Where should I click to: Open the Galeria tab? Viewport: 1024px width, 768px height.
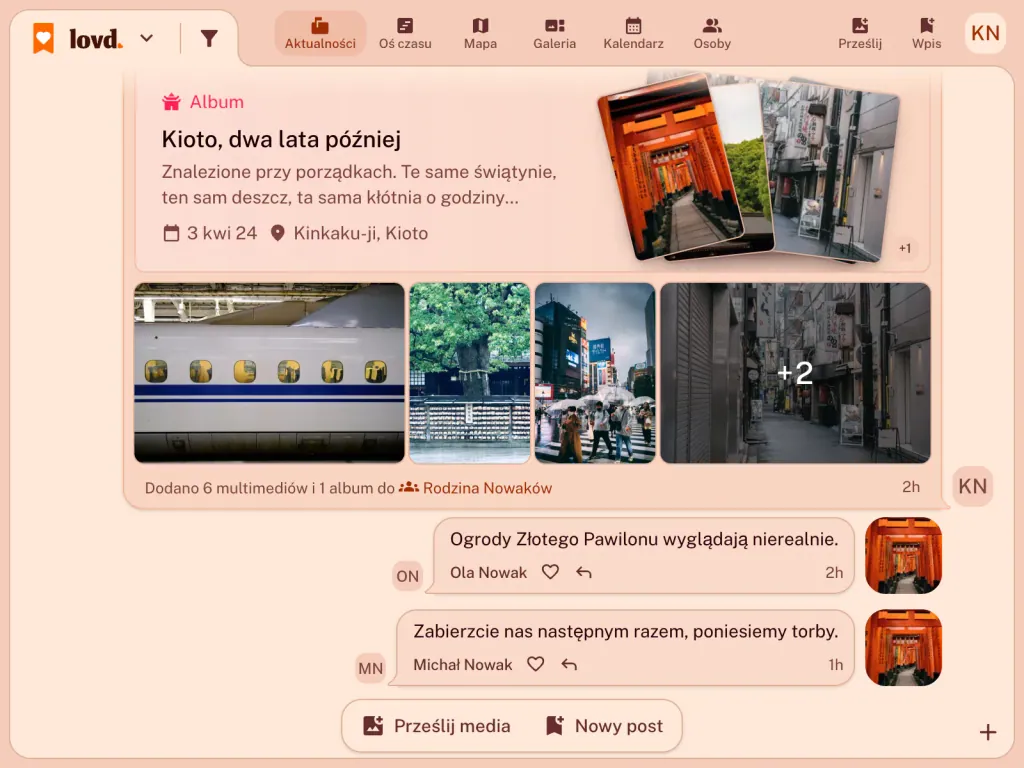554,33
